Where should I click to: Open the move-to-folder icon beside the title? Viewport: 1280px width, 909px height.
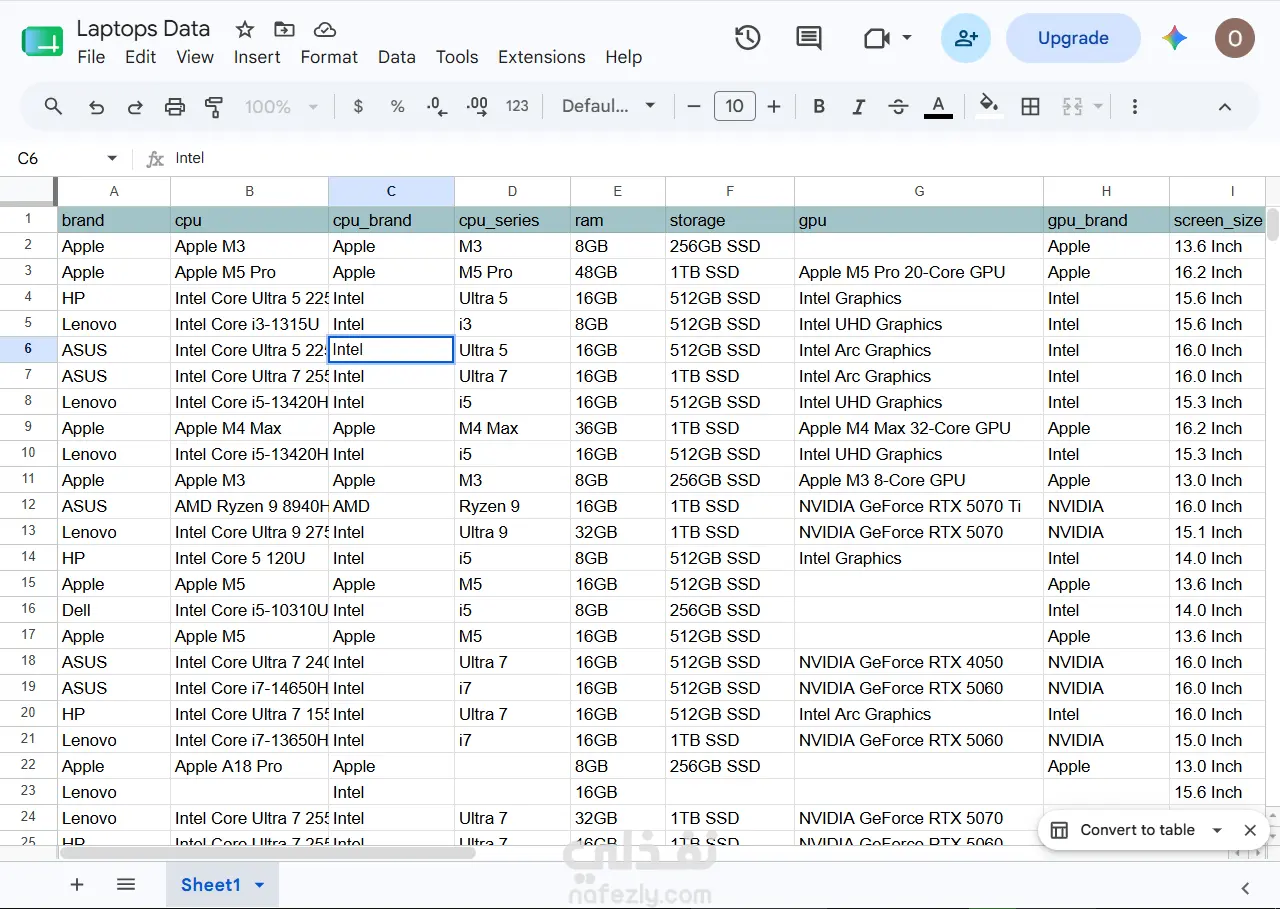pos(284,29)
